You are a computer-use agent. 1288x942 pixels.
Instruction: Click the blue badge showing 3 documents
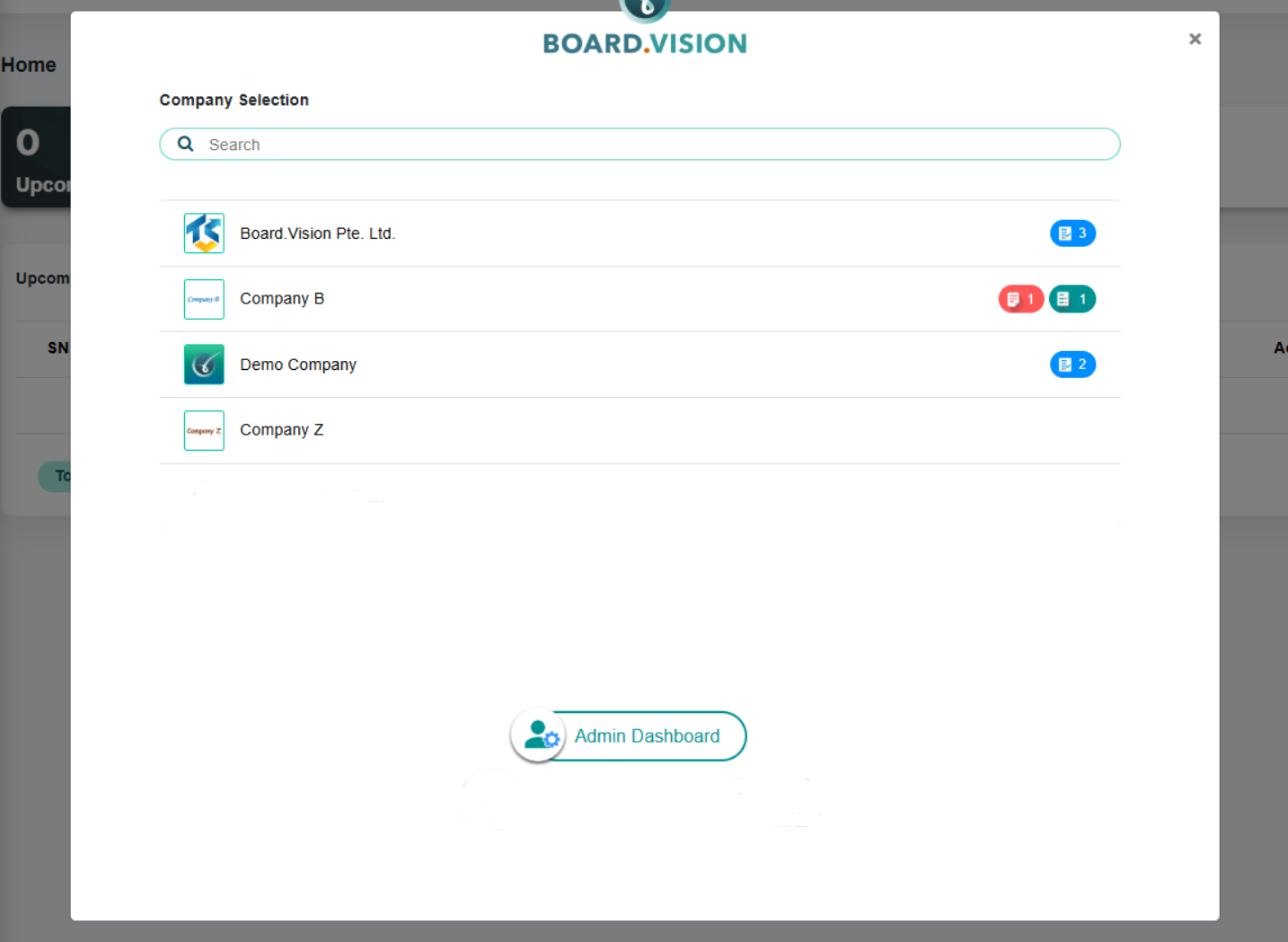[1072, 233]
